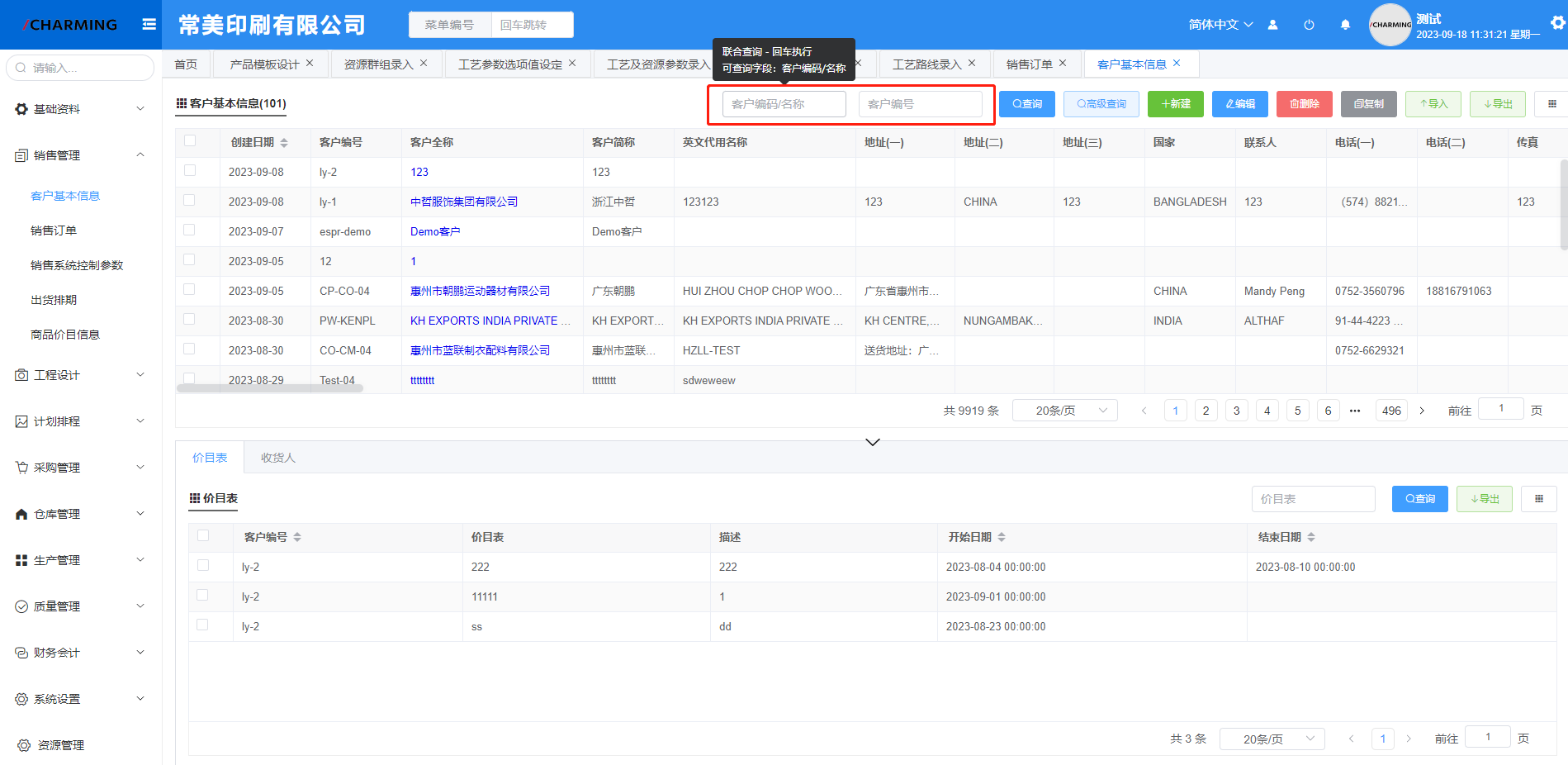Click the 客户编码/名称 search field
Image resolution: width=1568 pixels, height=765 pixels.
pos(784,104)
